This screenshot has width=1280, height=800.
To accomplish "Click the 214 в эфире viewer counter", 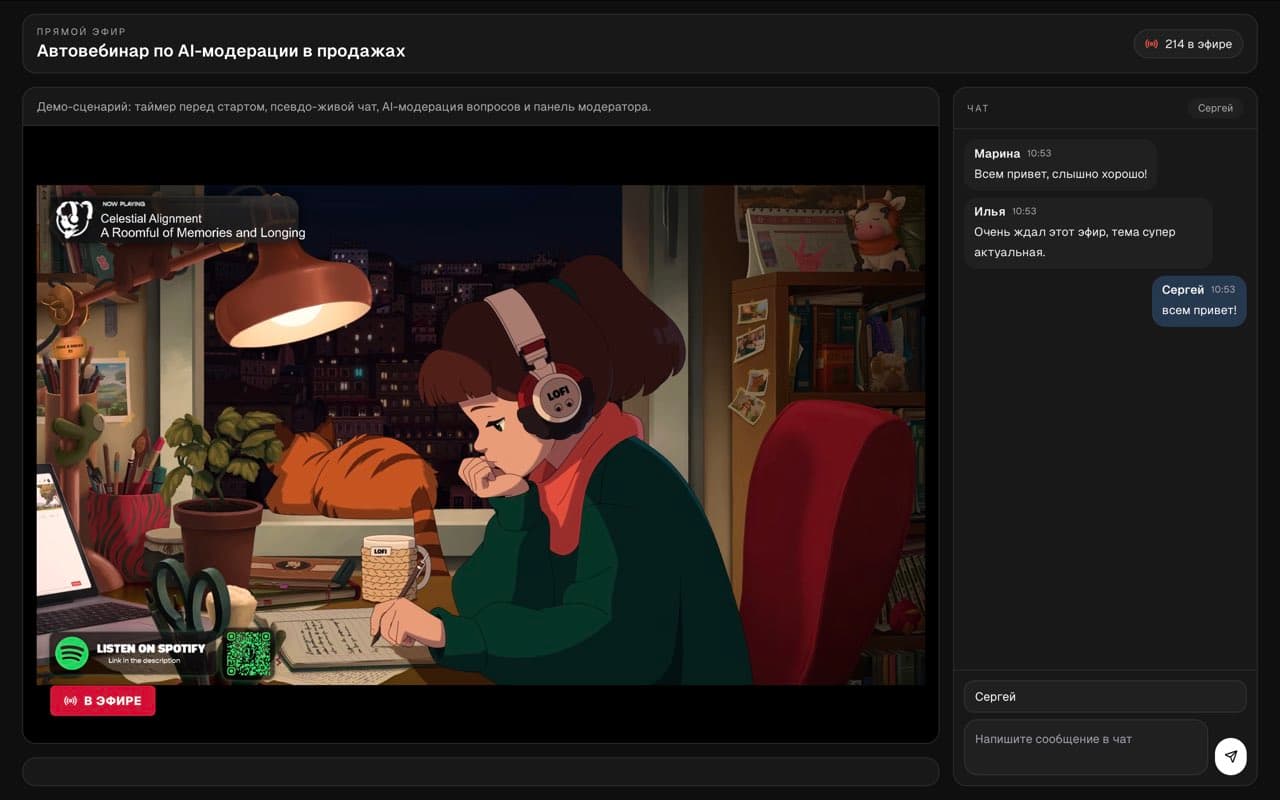I will [x=1189, y=44].
